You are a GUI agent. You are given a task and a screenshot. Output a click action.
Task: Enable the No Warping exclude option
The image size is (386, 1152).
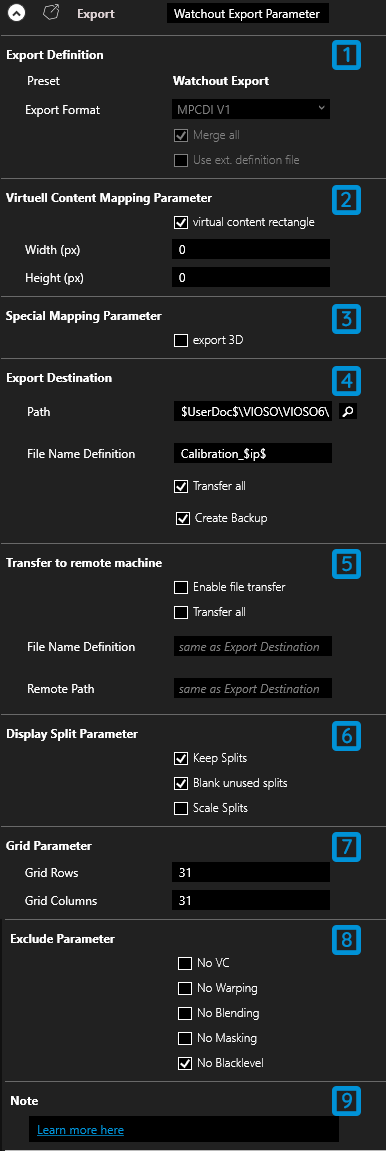click(185, 988)
